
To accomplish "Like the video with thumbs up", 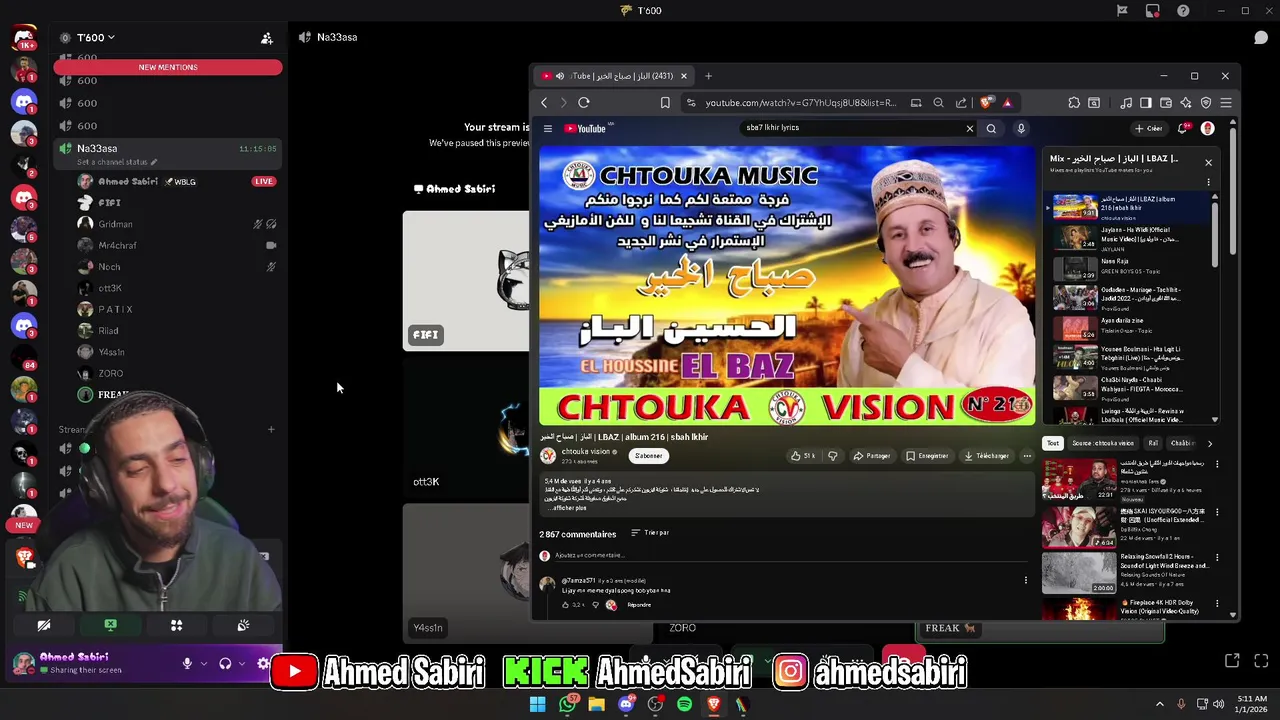I will coord(803,456).
